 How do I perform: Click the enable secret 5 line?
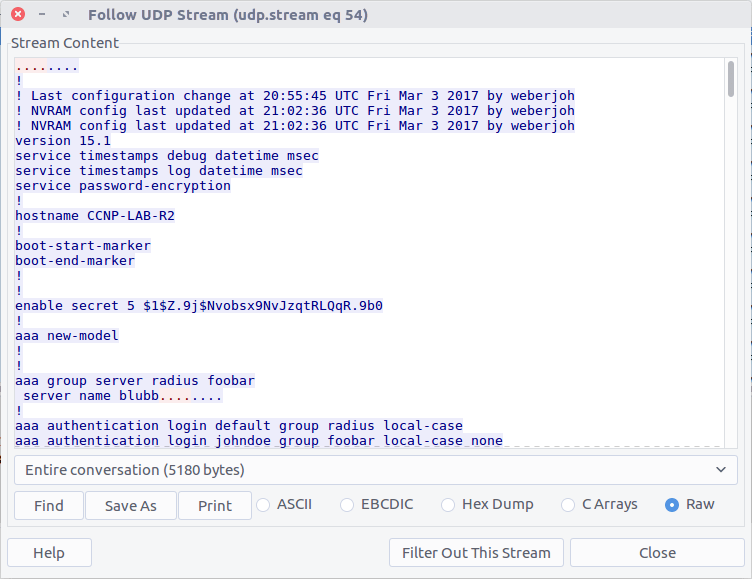tap(199, 305)
